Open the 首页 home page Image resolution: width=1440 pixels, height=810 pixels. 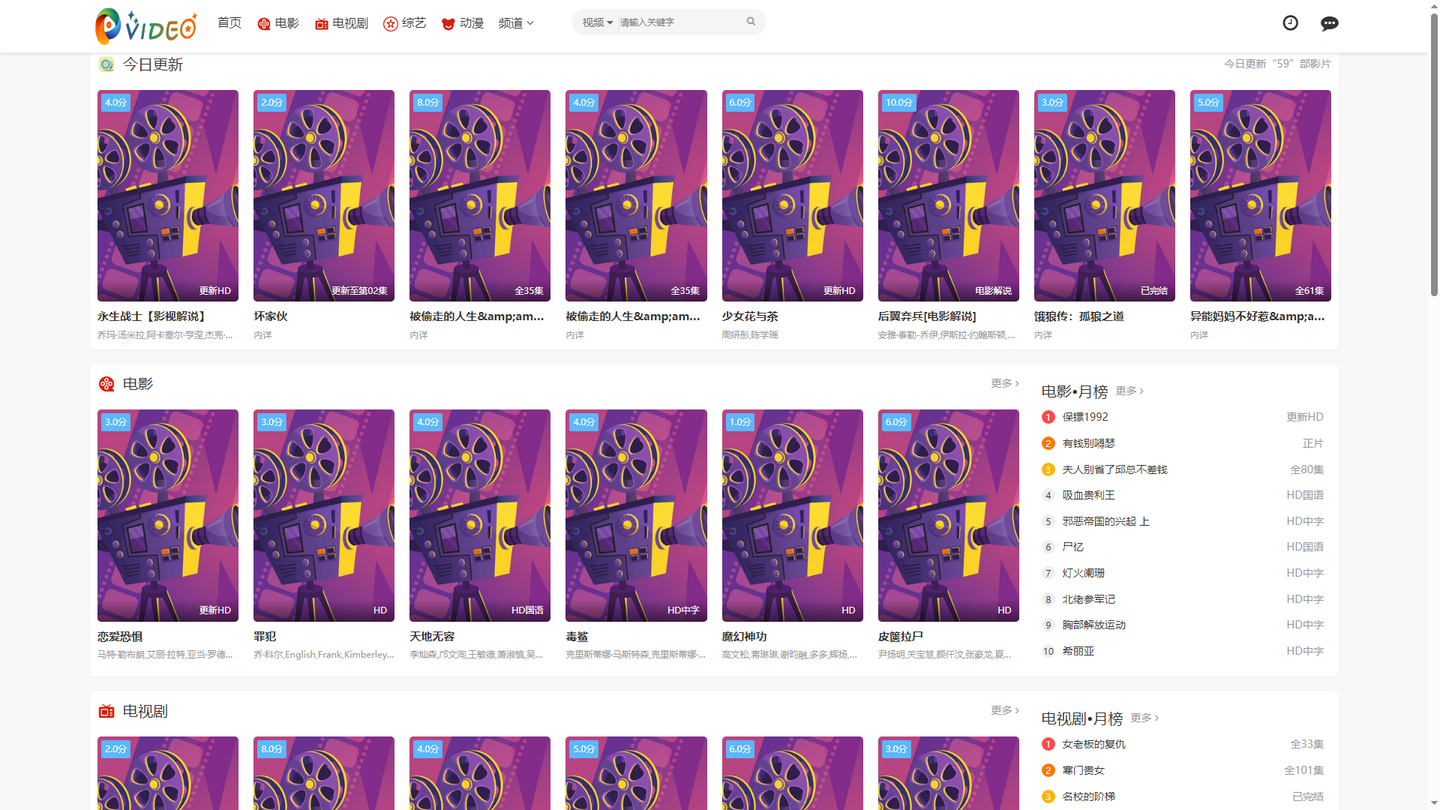click(229, 23)
